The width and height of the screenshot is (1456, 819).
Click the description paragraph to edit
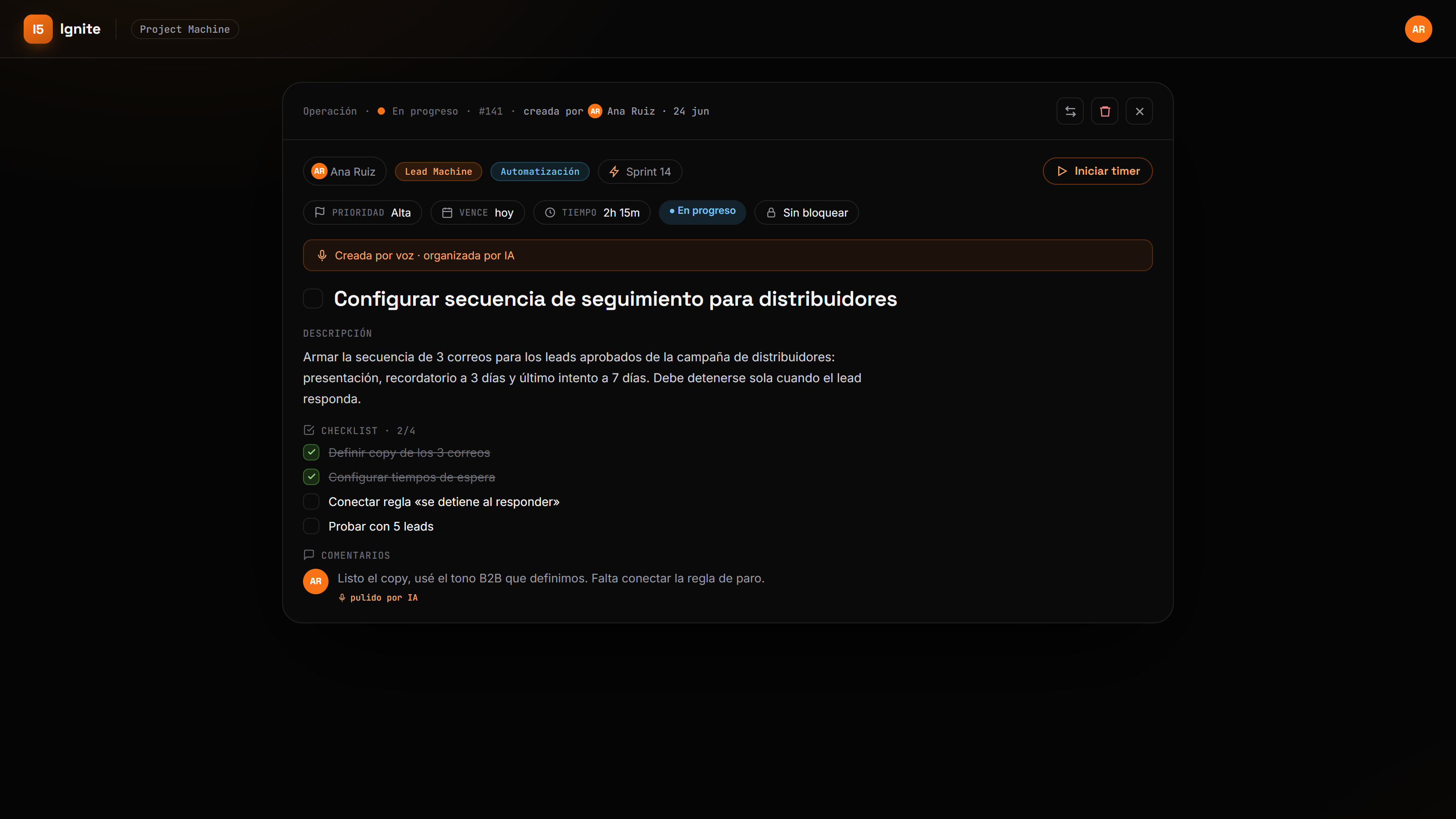[582, 378]
